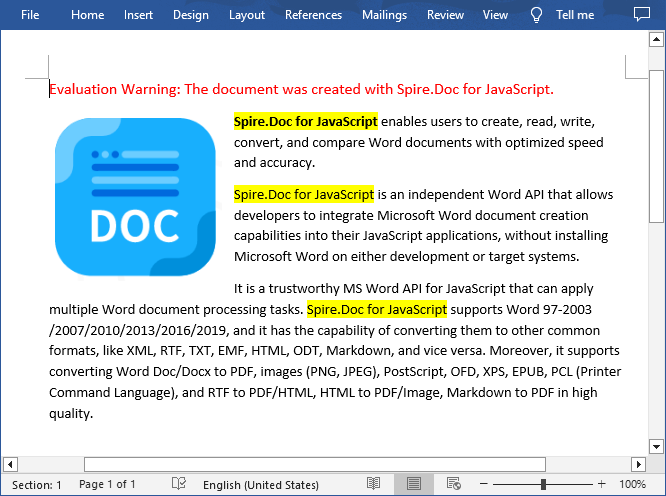Open the References tab
The width and height of the screenshot is (666, 496).
click(313, 15)
